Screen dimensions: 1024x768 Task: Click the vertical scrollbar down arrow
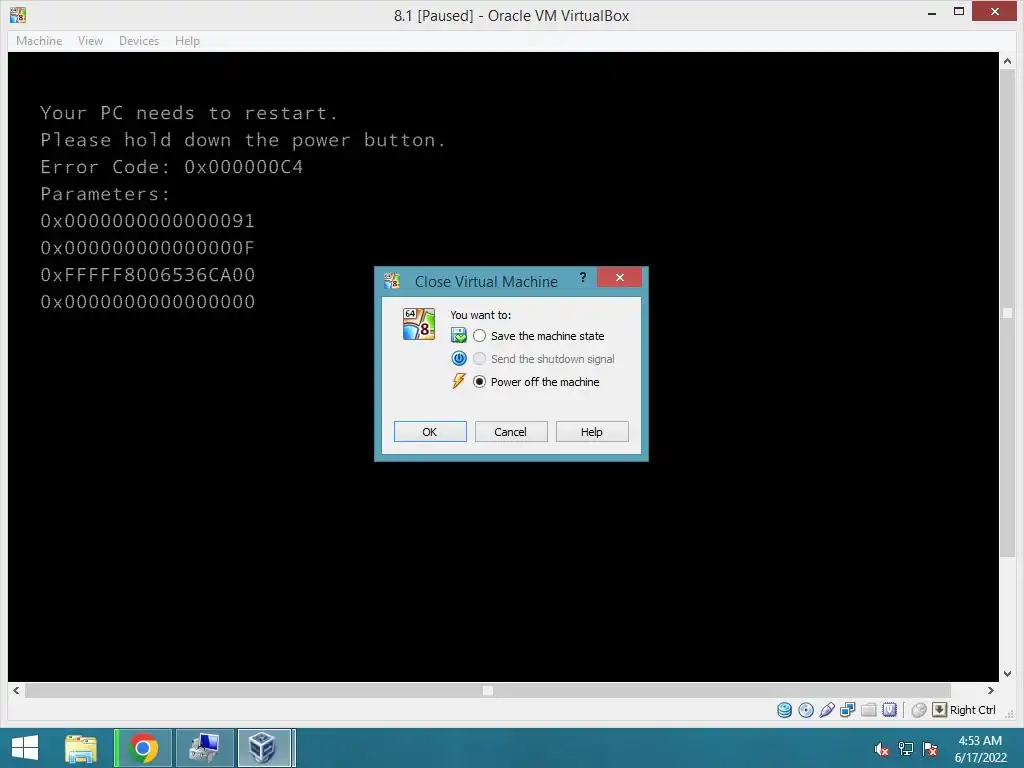(1007, 673)
